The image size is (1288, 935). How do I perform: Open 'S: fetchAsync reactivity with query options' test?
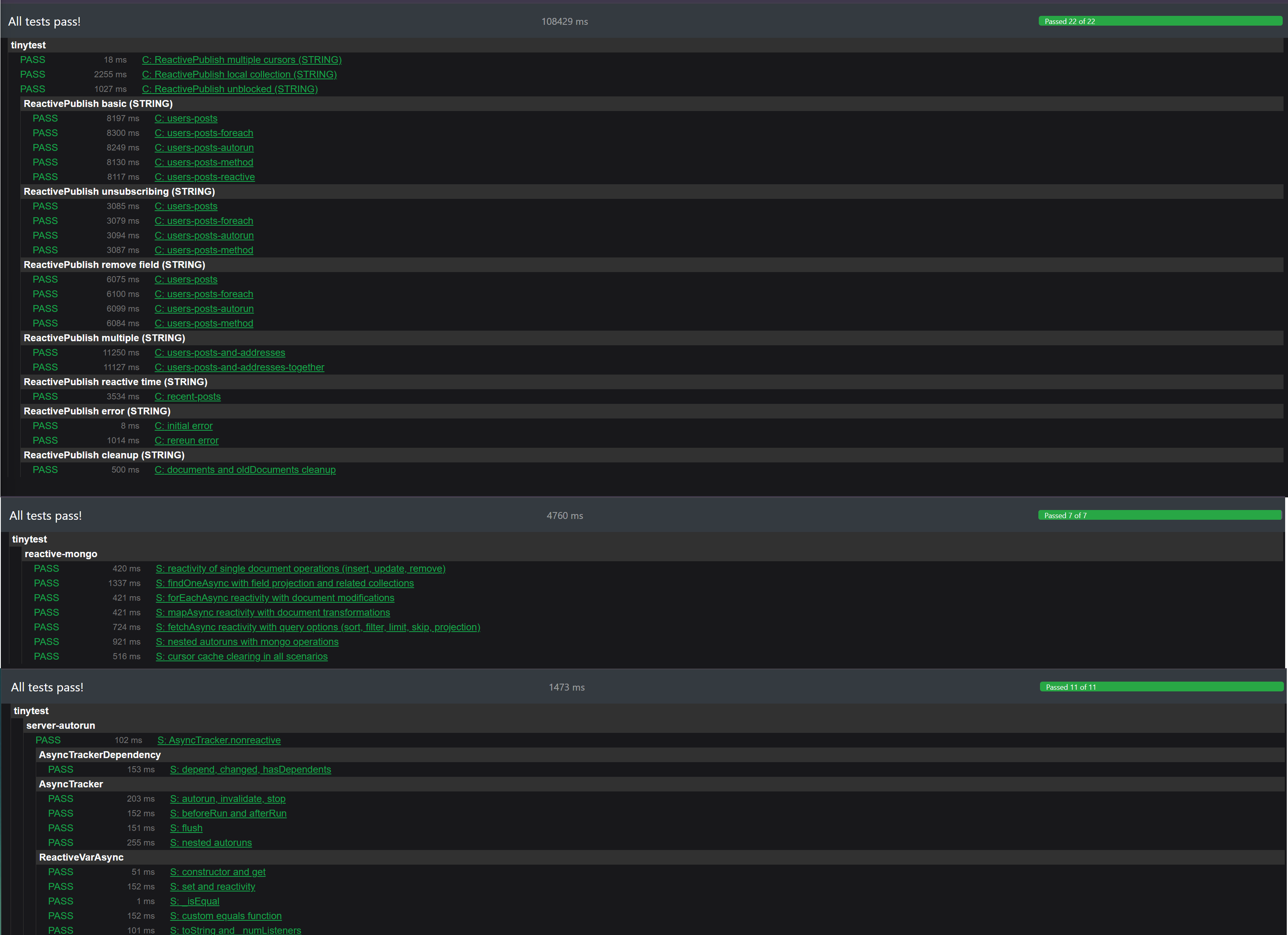coord(318,627)
